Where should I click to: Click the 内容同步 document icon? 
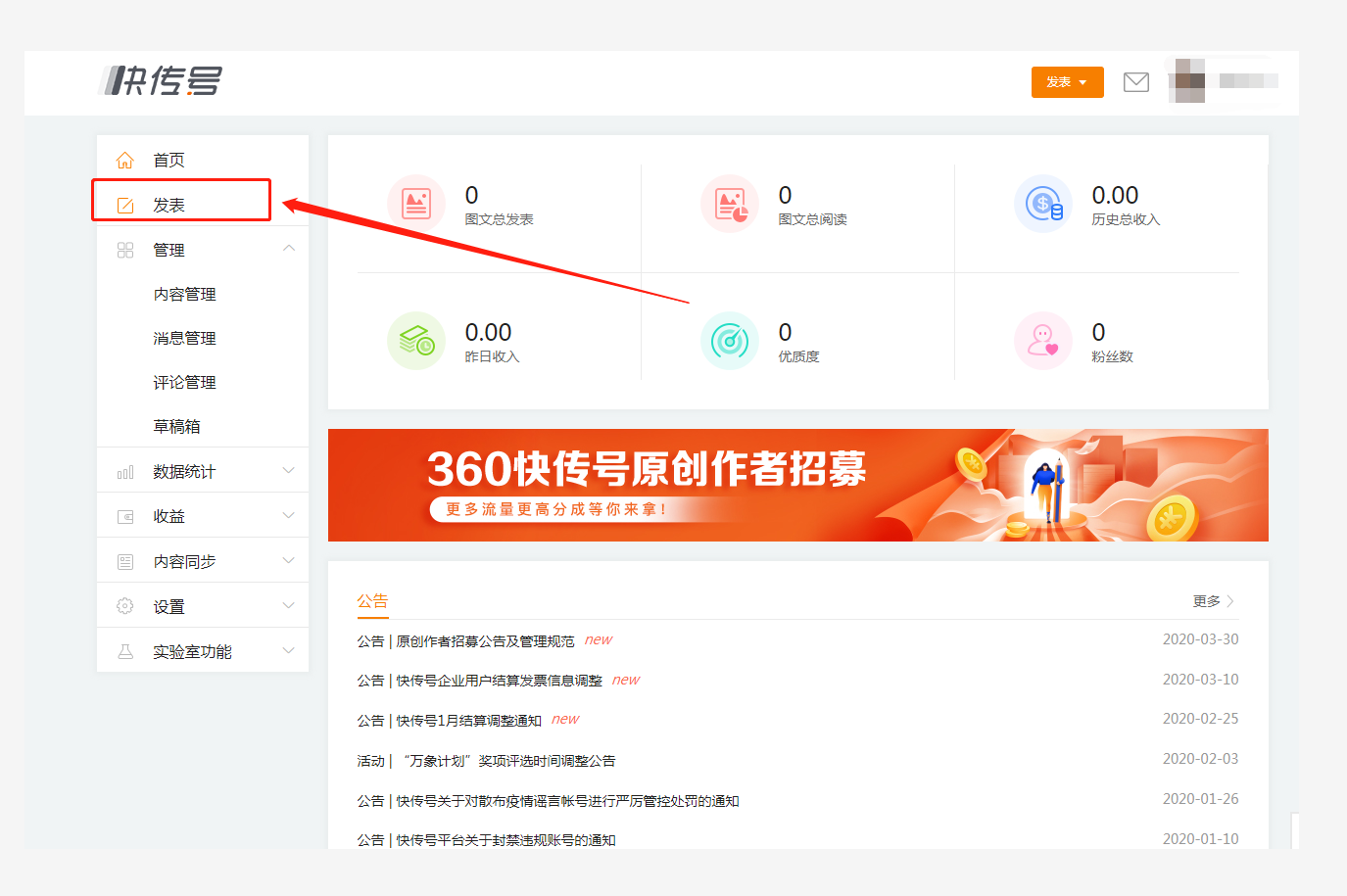click(x=125, y=561)
